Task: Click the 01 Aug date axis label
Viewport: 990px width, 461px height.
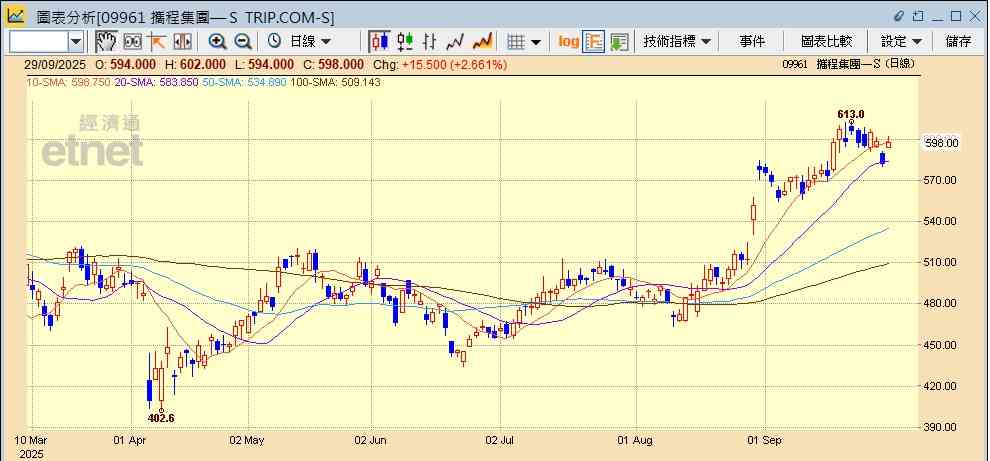Action: [635, 440]
